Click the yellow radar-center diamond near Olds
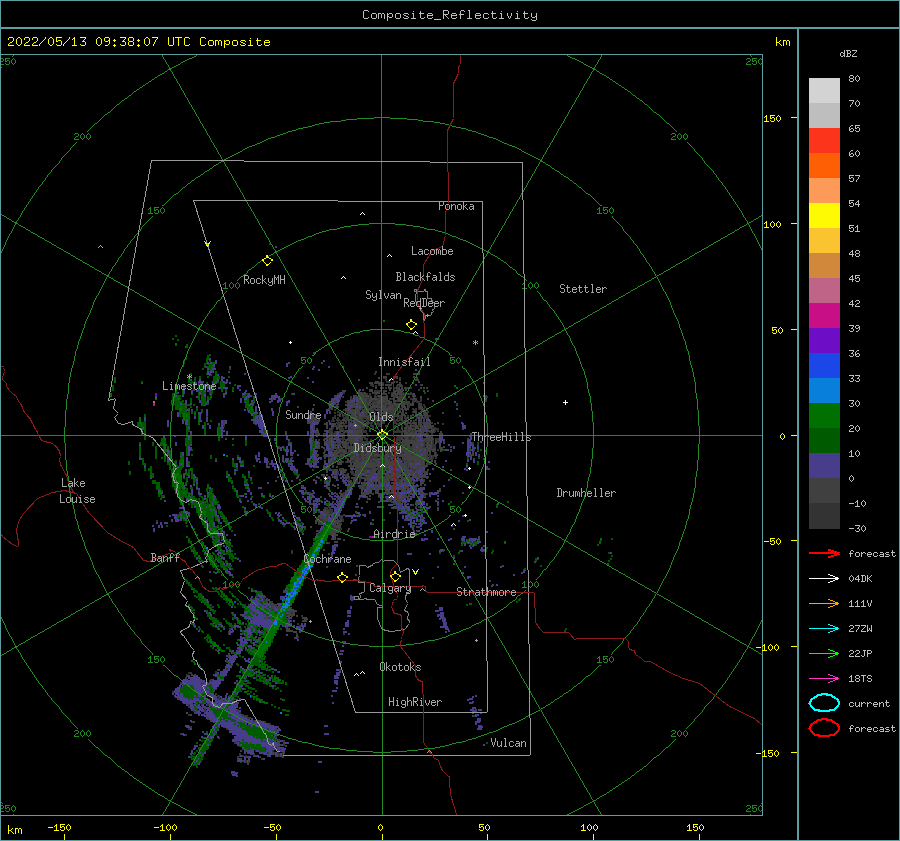This screenshot has height=841, width=900. pyautogui.click(x=382, y=435)
